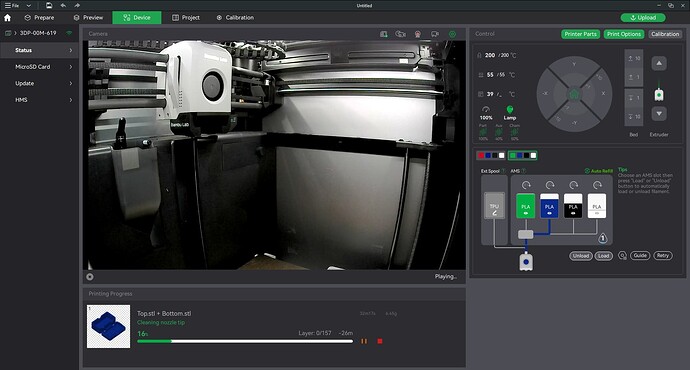Lower the bed by 10 mm
This screenshot has height=370, width=690.
pyautogui.click(x=634, y=117)
